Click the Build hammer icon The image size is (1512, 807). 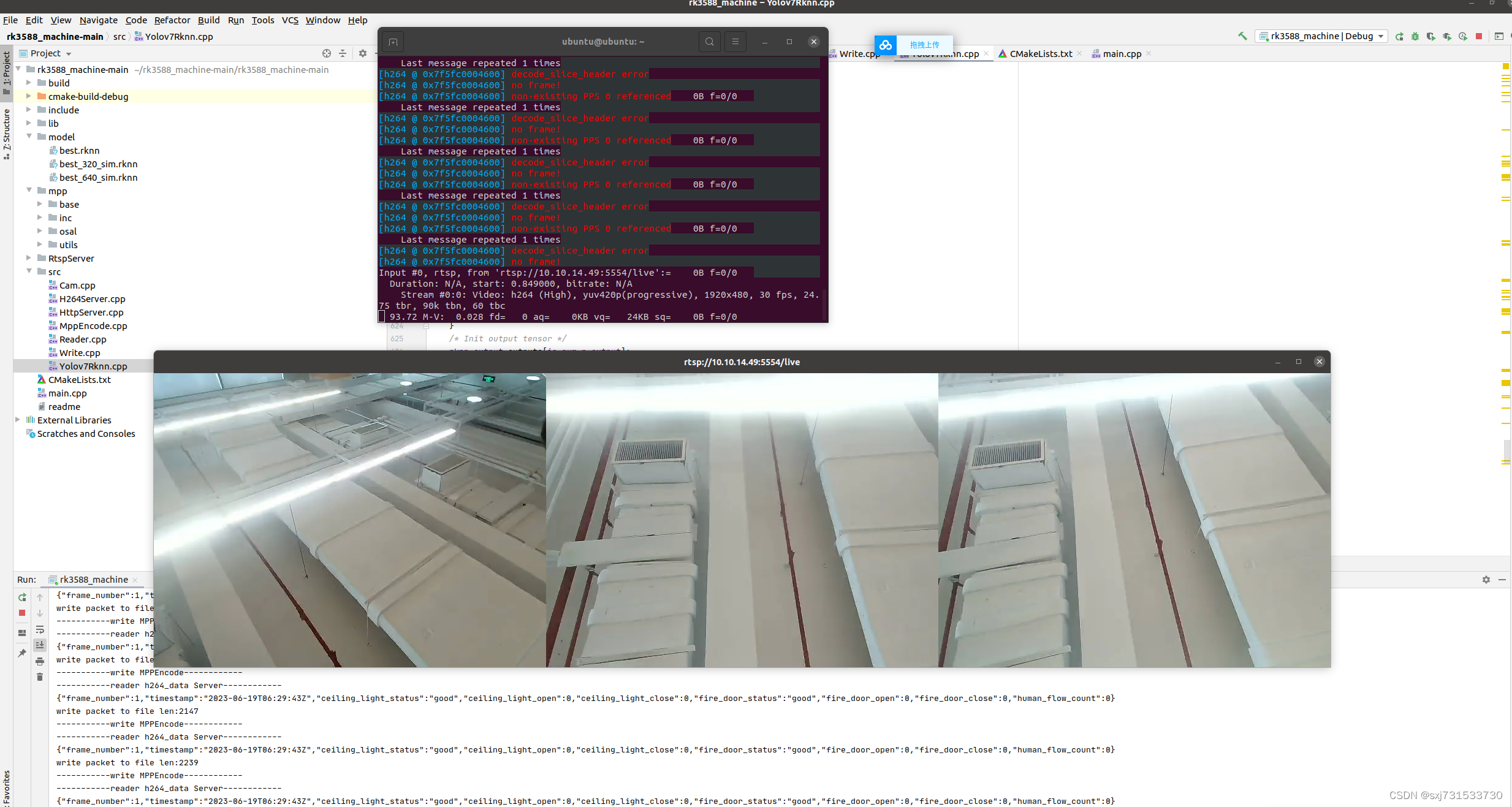click(x=1242, y=36)
